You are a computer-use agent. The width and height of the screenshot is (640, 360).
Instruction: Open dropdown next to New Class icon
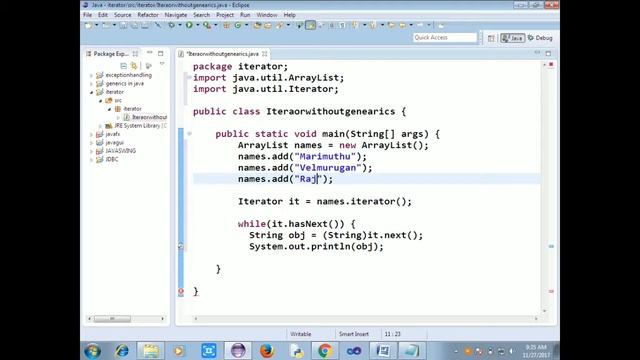tap(246, 25)
